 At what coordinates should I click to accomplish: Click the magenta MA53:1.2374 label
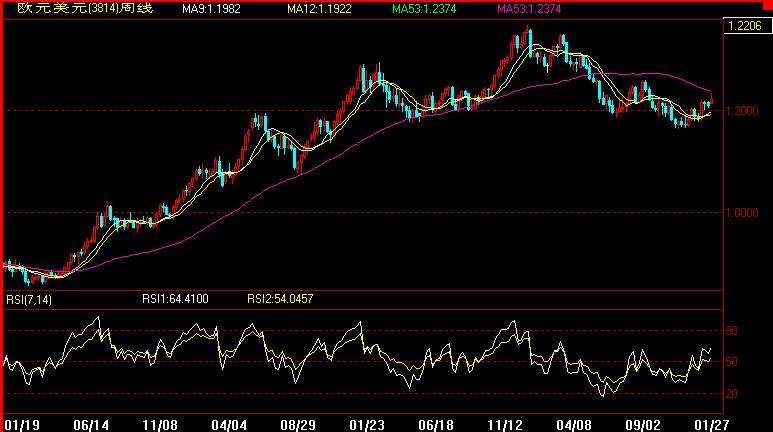tap(529, 9)
